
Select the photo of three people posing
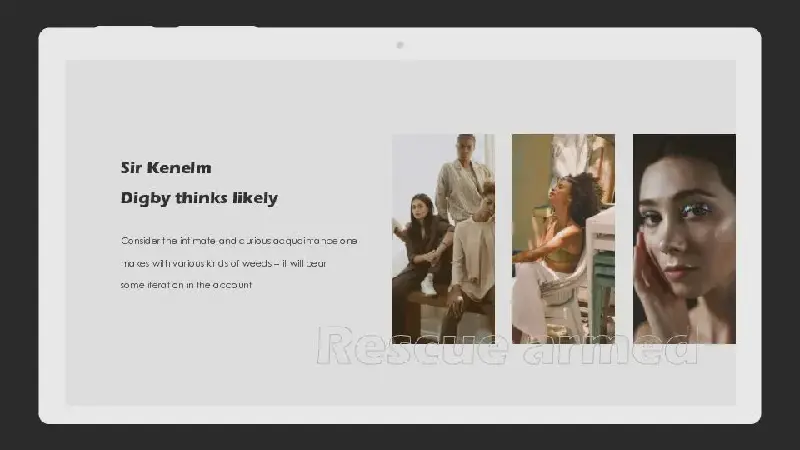(443, 239)
